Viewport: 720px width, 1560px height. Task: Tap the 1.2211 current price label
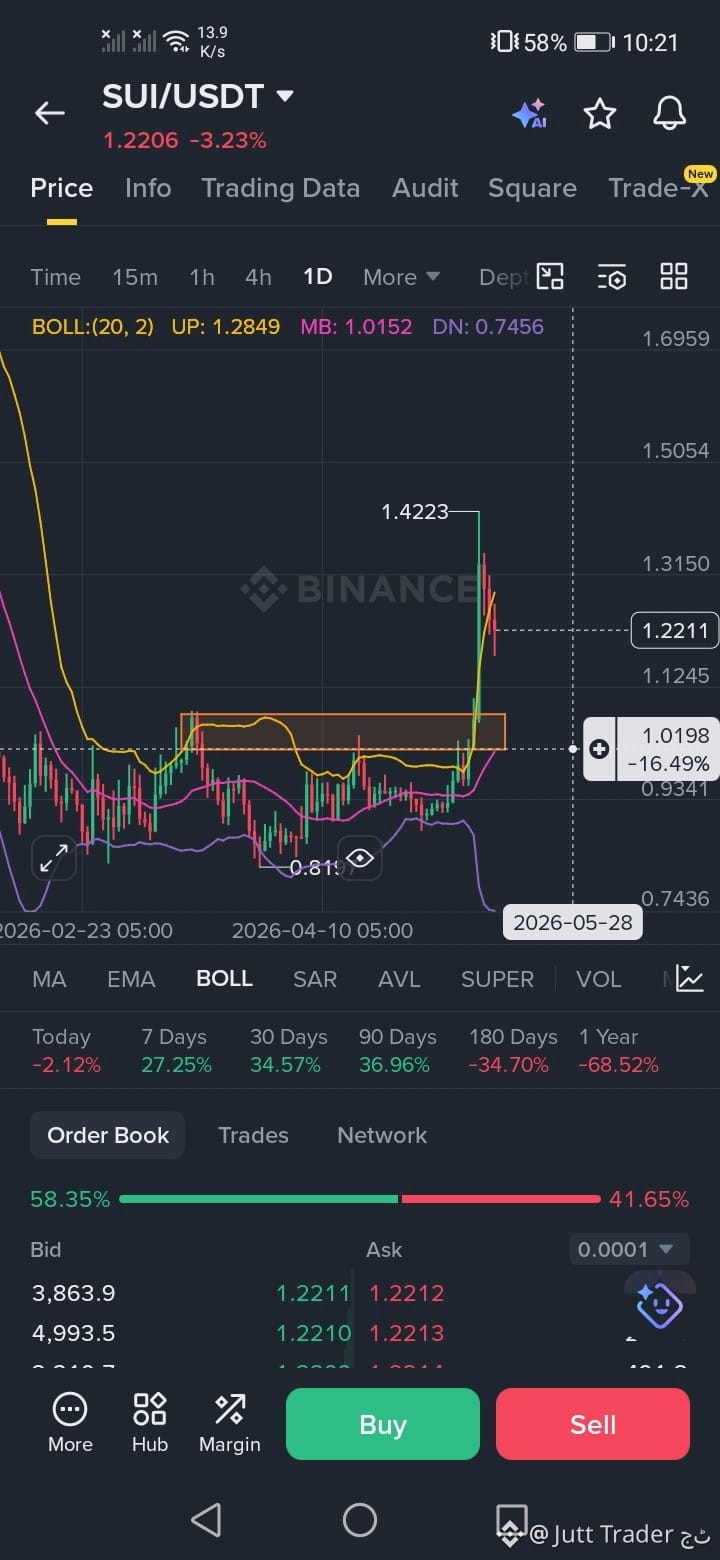pos(675,630)
